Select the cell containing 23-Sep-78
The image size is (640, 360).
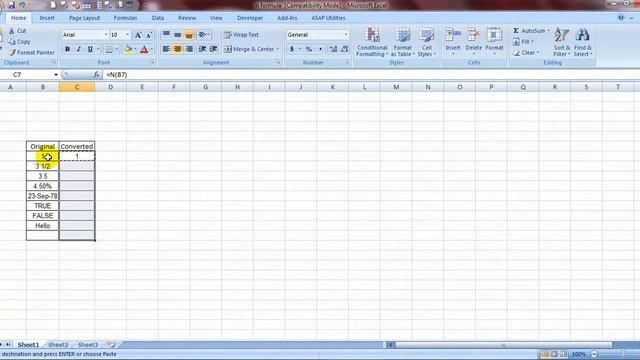pos(42,196)
